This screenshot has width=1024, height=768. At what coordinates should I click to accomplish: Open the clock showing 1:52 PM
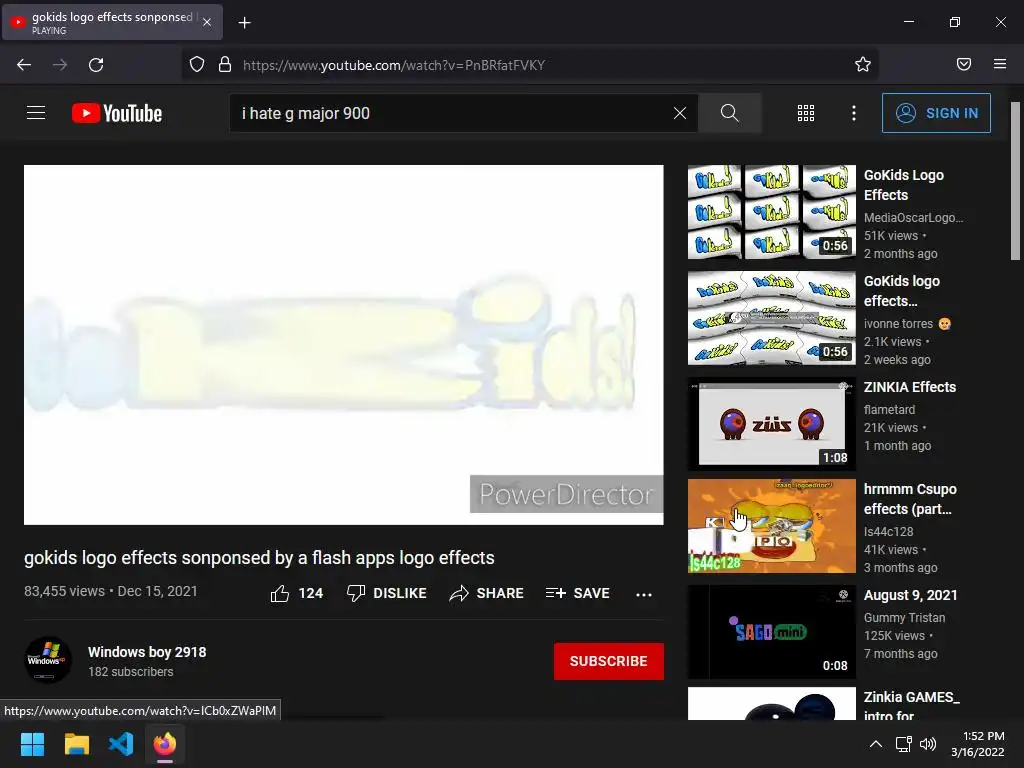978,744
